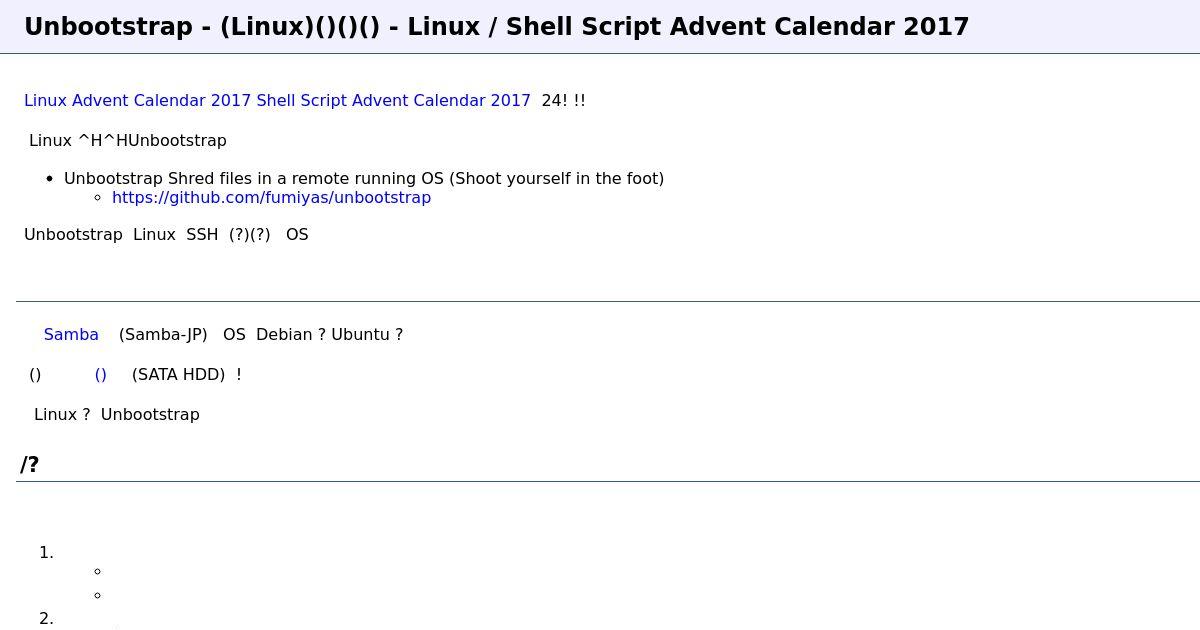Click the "/?" section heading
Screen dimensions: 1200x630
(30, 465)
